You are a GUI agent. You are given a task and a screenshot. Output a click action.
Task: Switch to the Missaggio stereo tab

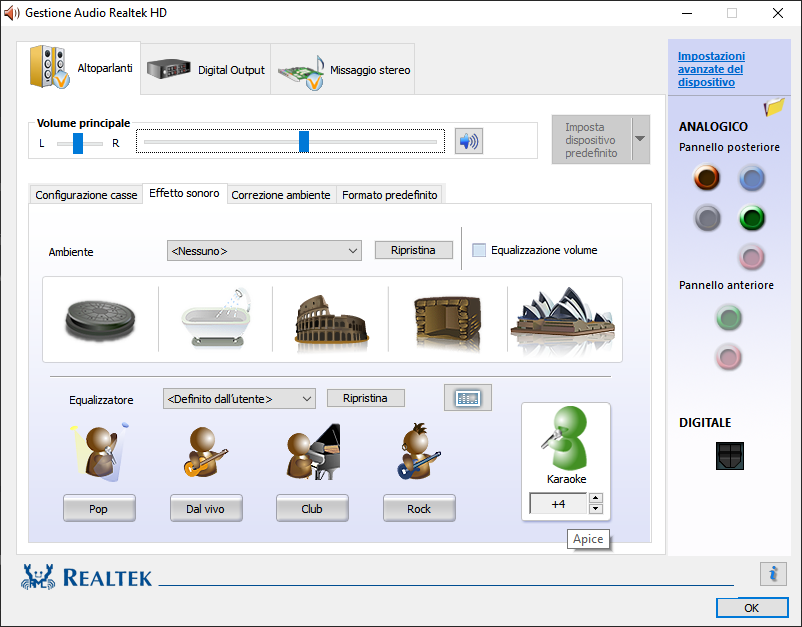[x=343, y=70]
